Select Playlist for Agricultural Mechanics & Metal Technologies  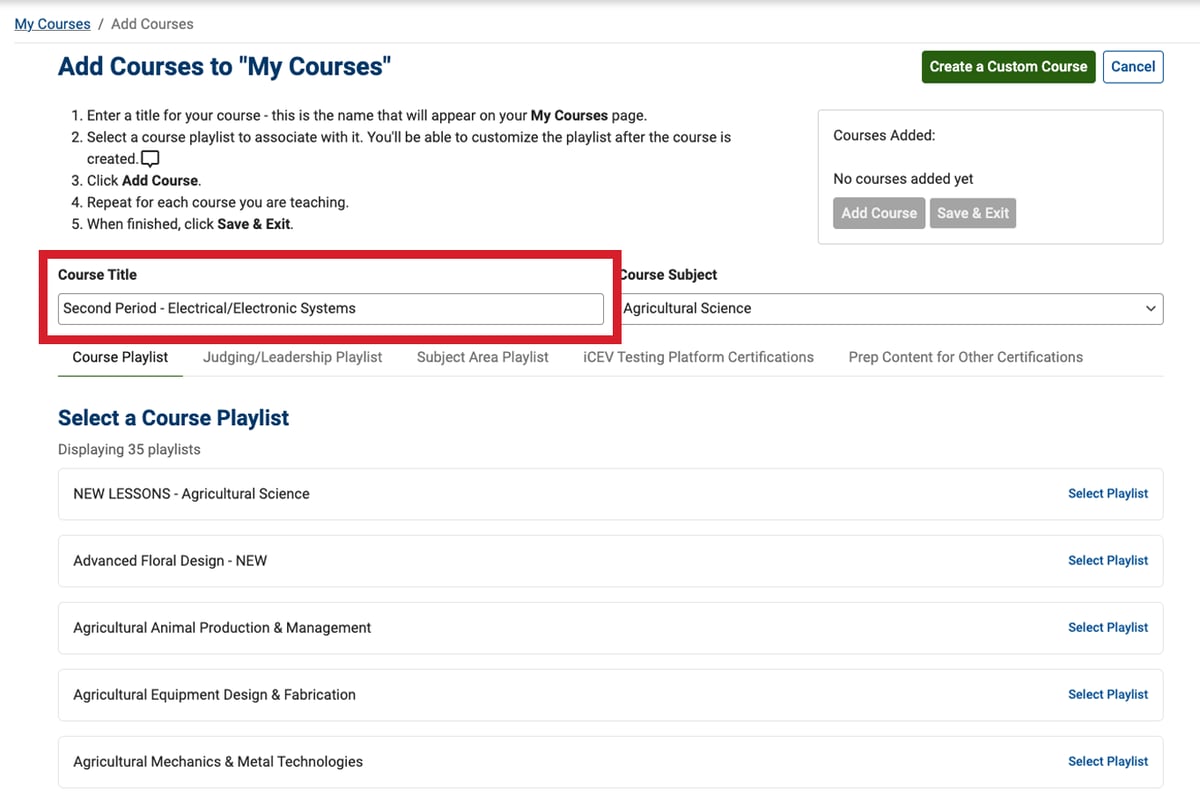point(1107,762)
